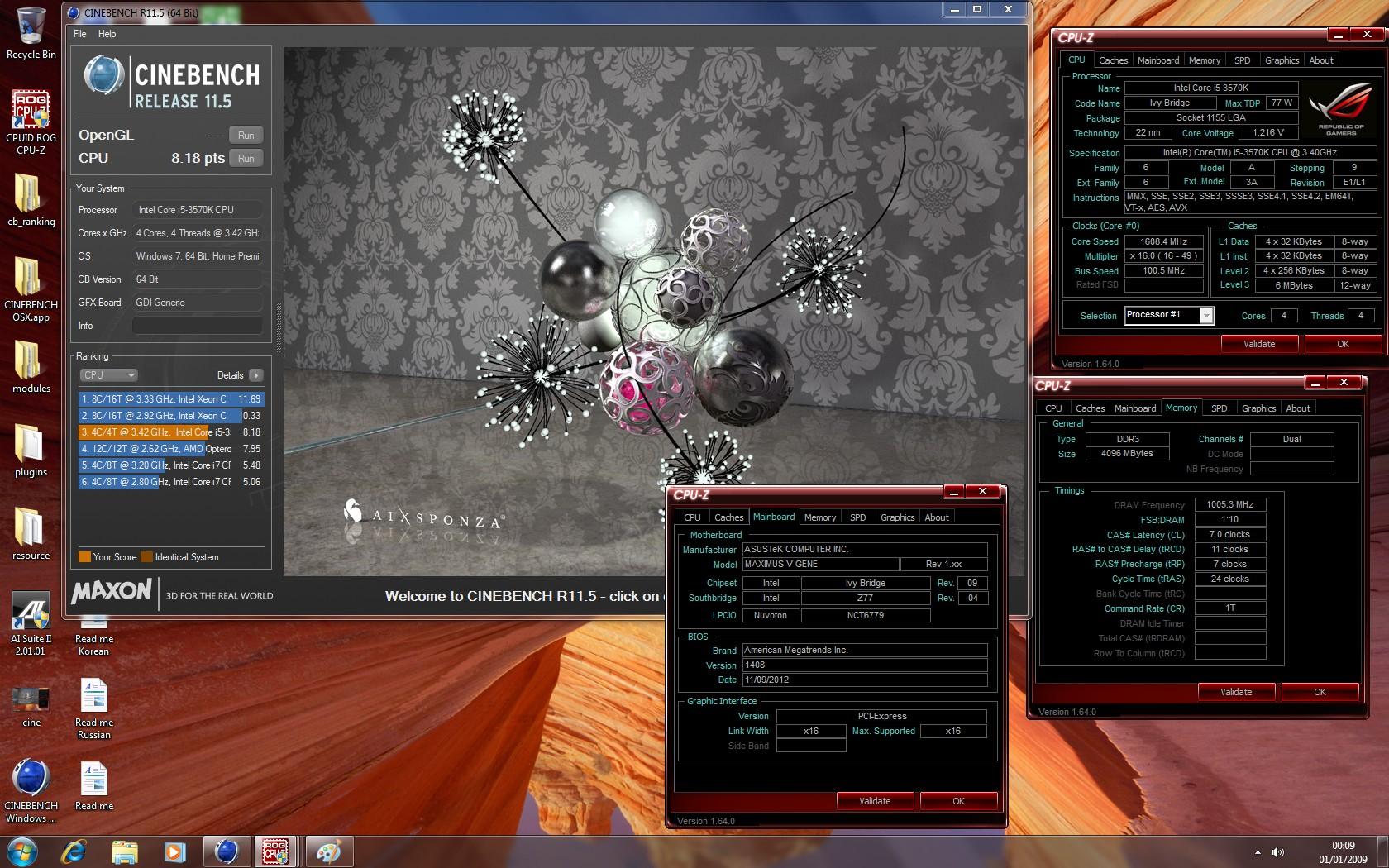Open the plugins folder on the desktop
The width and height of the screenshot is (1389, 868).
click(x=31, y=451)
